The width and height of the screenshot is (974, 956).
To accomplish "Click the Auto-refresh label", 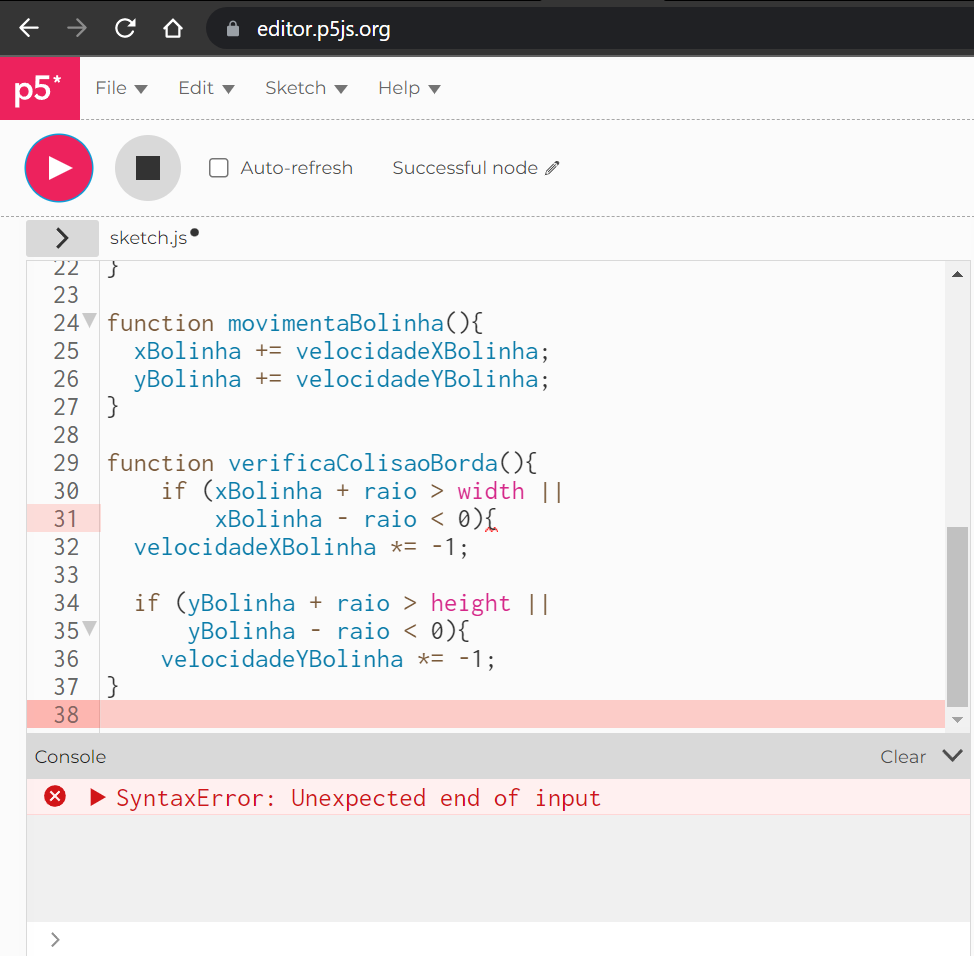I will [x=297, y=168].
